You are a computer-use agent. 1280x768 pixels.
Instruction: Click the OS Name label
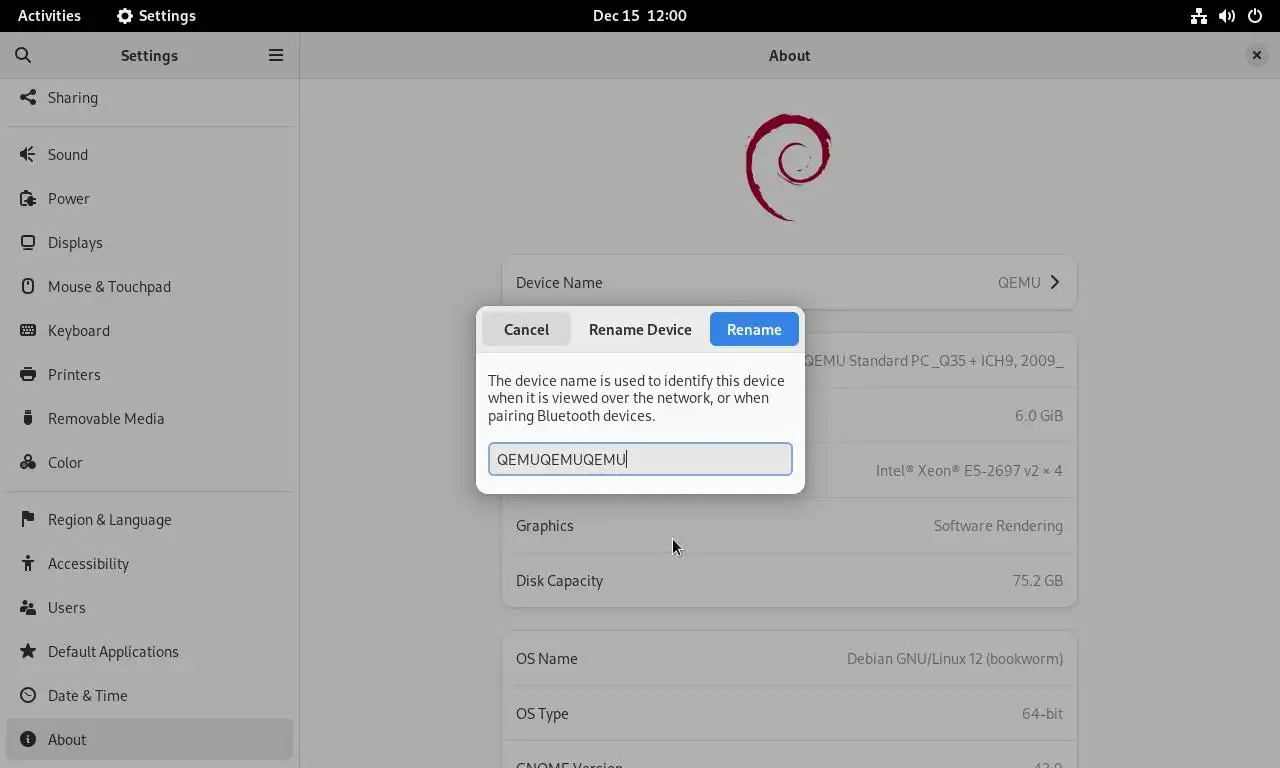click(546, 658)
